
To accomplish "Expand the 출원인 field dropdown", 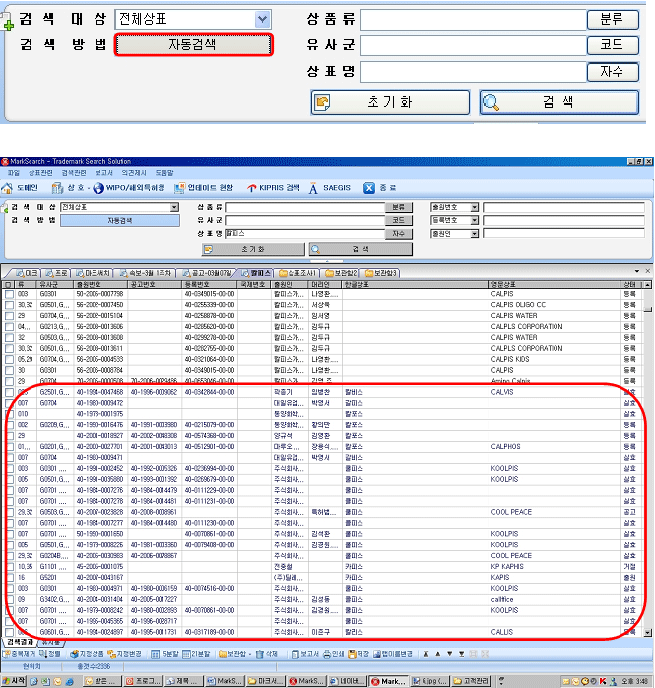I will (x=474, y=234).
